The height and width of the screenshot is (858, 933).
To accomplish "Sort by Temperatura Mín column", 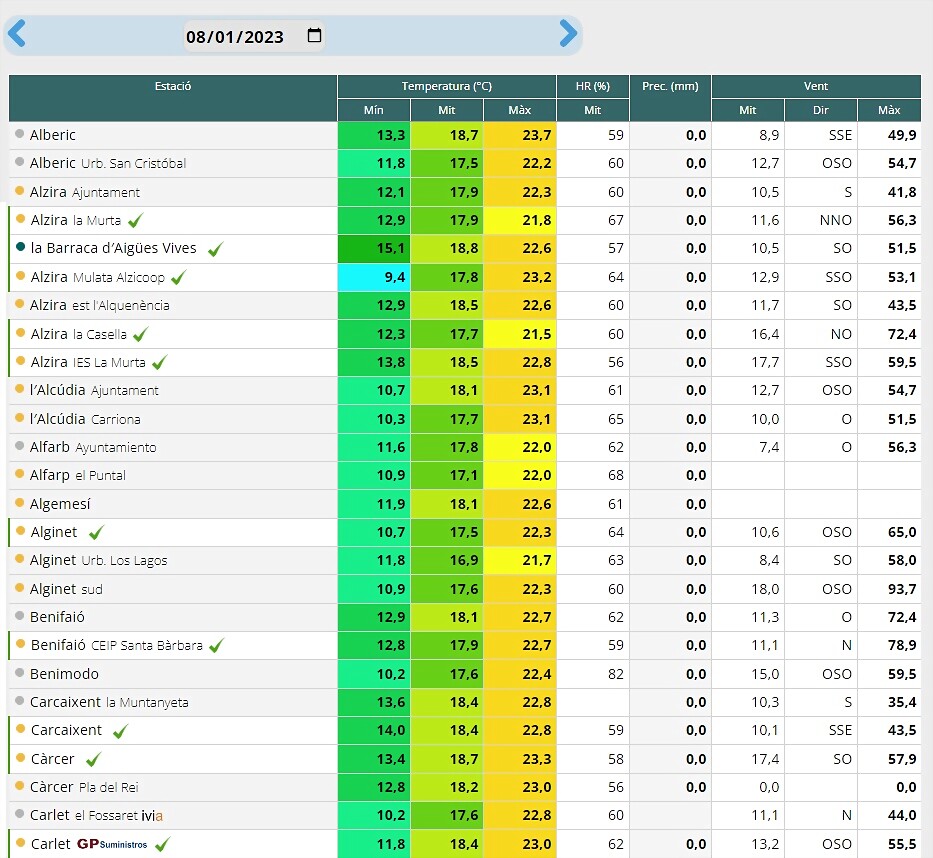I will tap(374, 110).
